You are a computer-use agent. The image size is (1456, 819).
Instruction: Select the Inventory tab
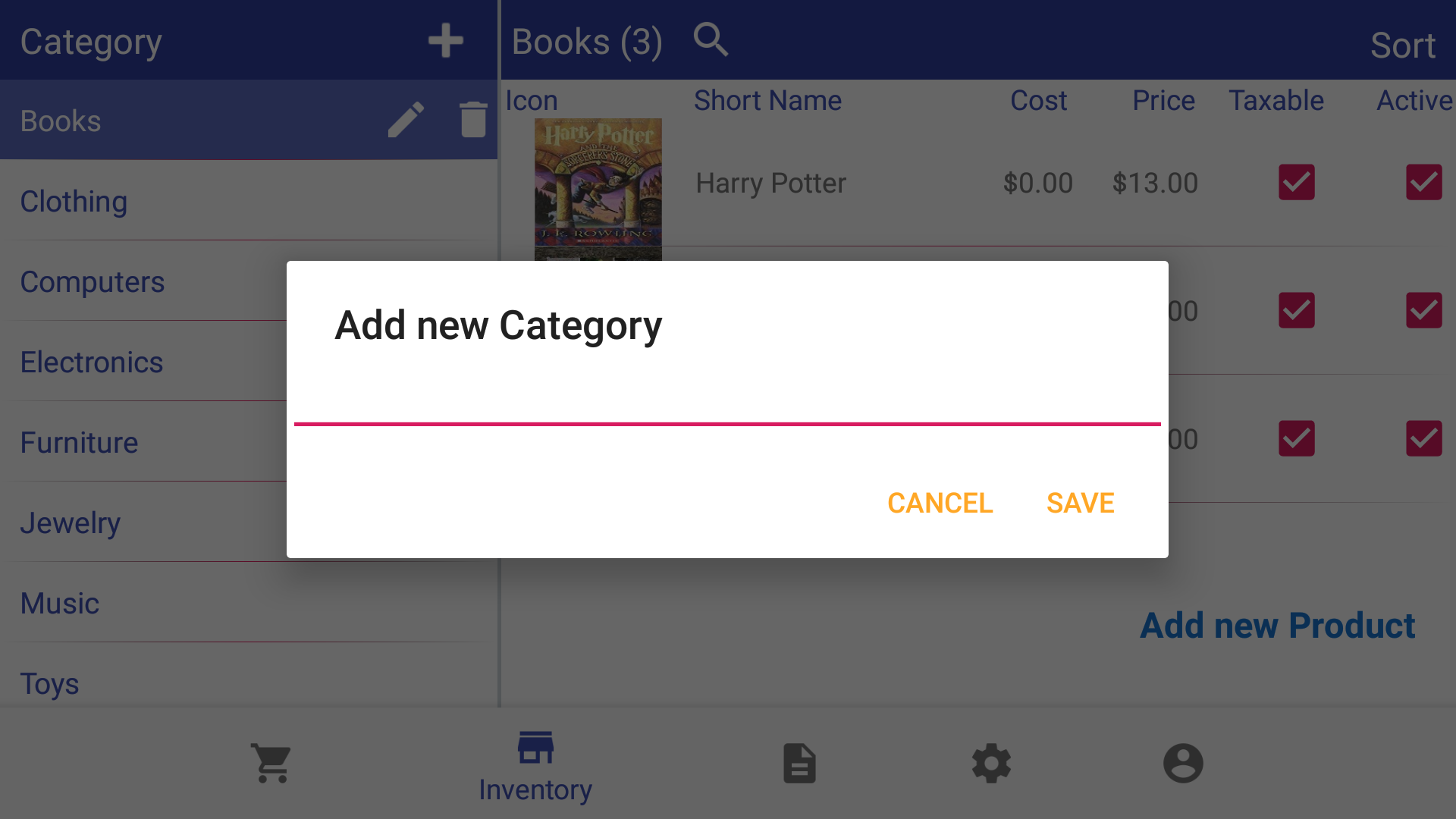click(535, 766)
